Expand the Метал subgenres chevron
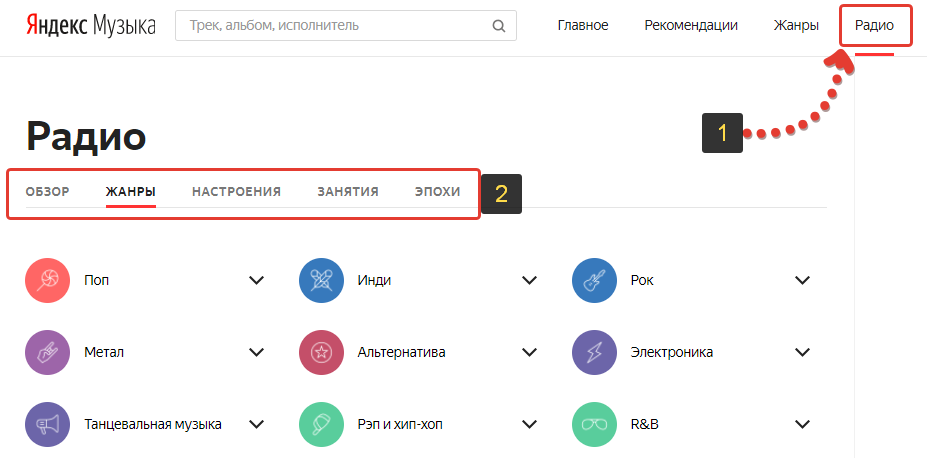This screenshot has height=460, width=927. pos(257,352)
